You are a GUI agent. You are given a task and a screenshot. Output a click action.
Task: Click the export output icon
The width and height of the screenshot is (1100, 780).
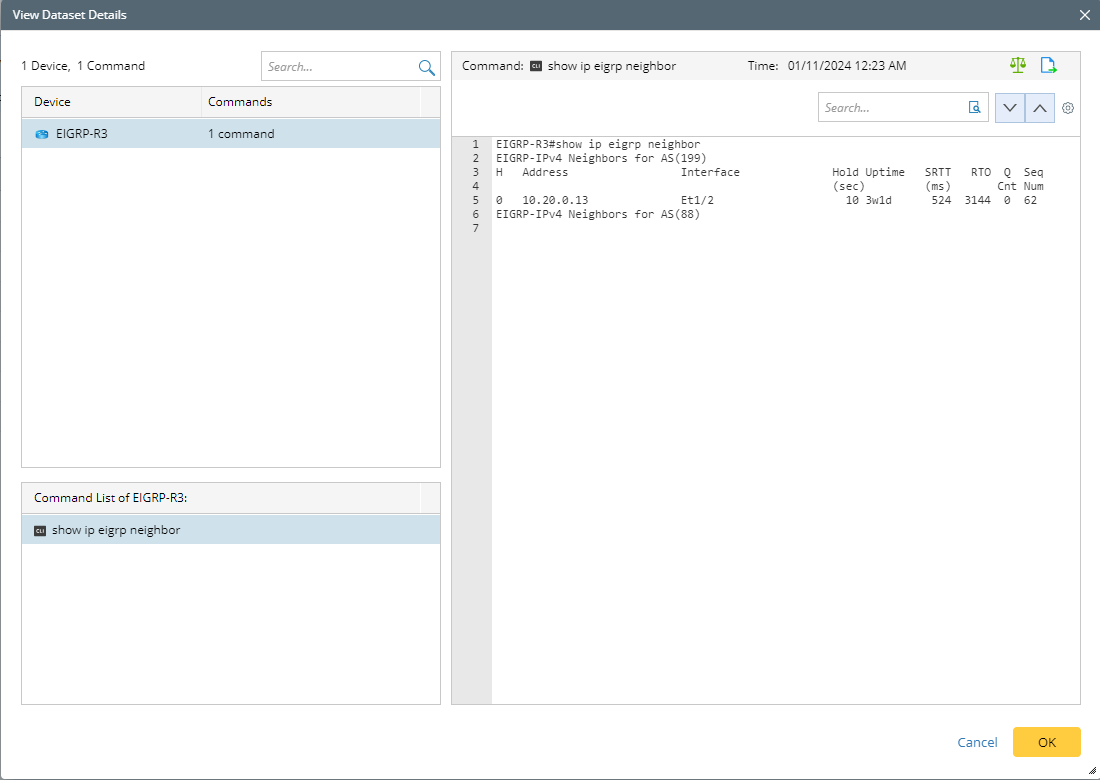pos(1048,65)
